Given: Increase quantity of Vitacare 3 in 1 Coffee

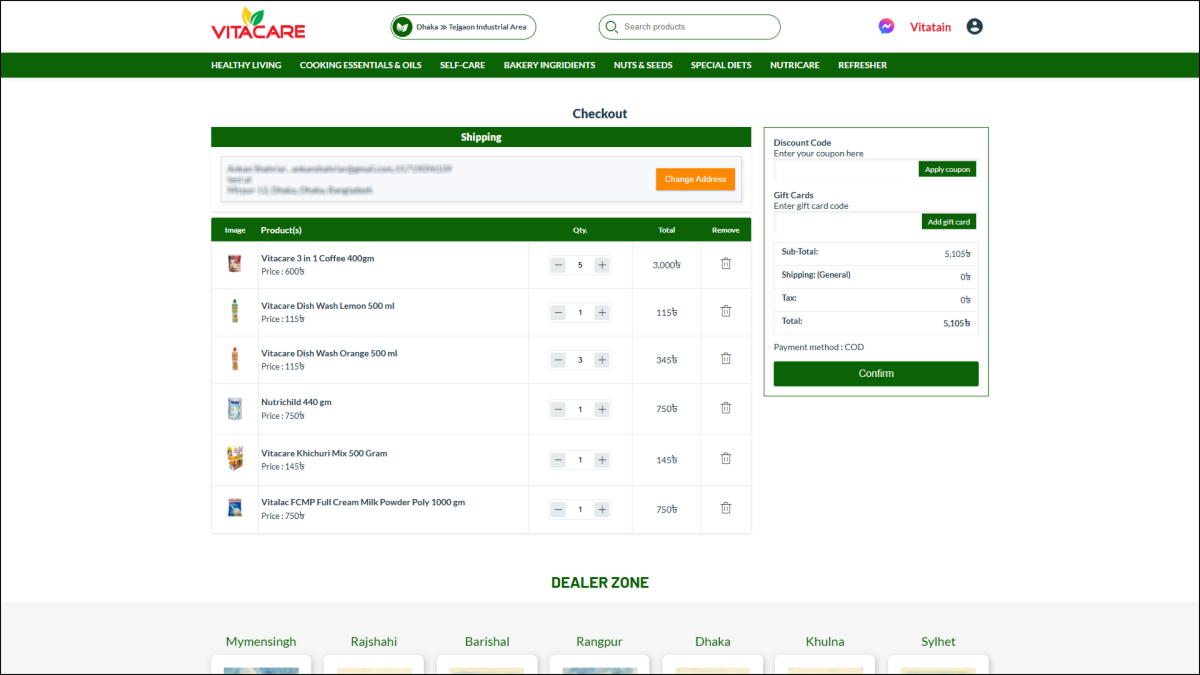Looking at the screenshot, I should click(602, 265).
